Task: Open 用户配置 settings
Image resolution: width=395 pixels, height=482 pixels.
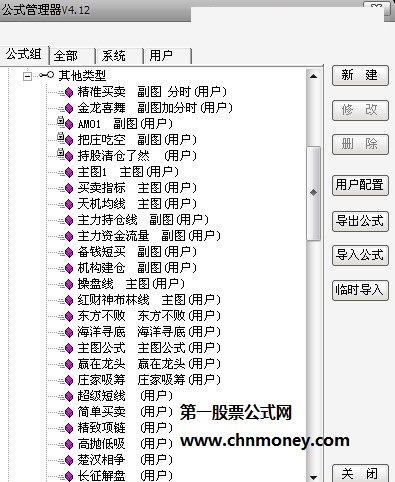Action: pos(360,185)
